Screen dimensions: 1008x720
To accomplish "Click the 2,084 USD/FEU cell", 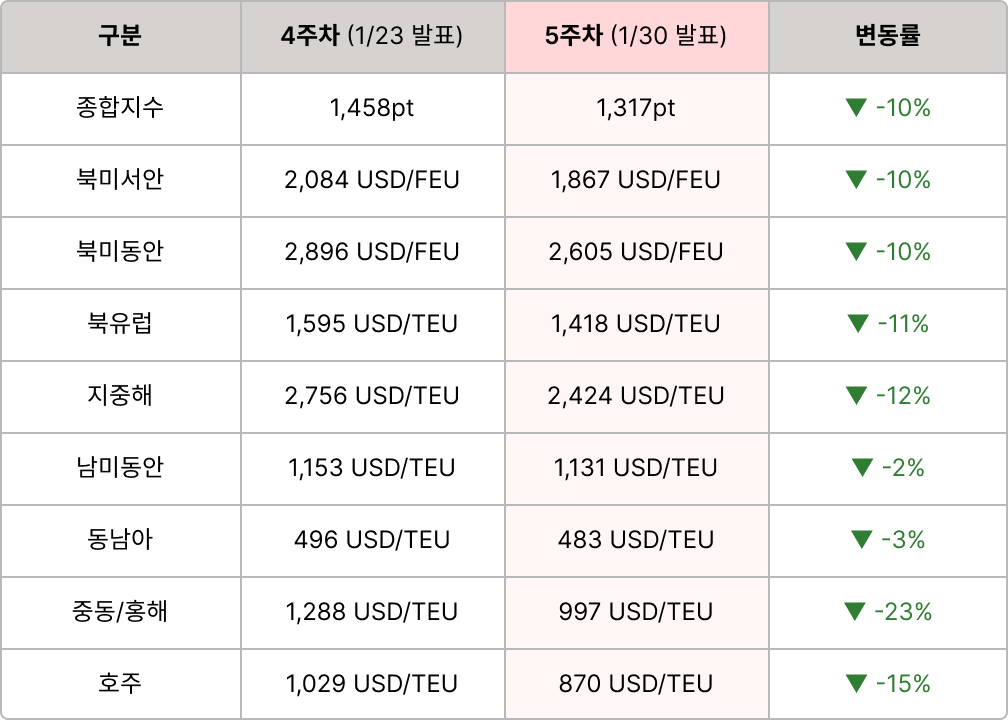I will (x=372, y=180).
